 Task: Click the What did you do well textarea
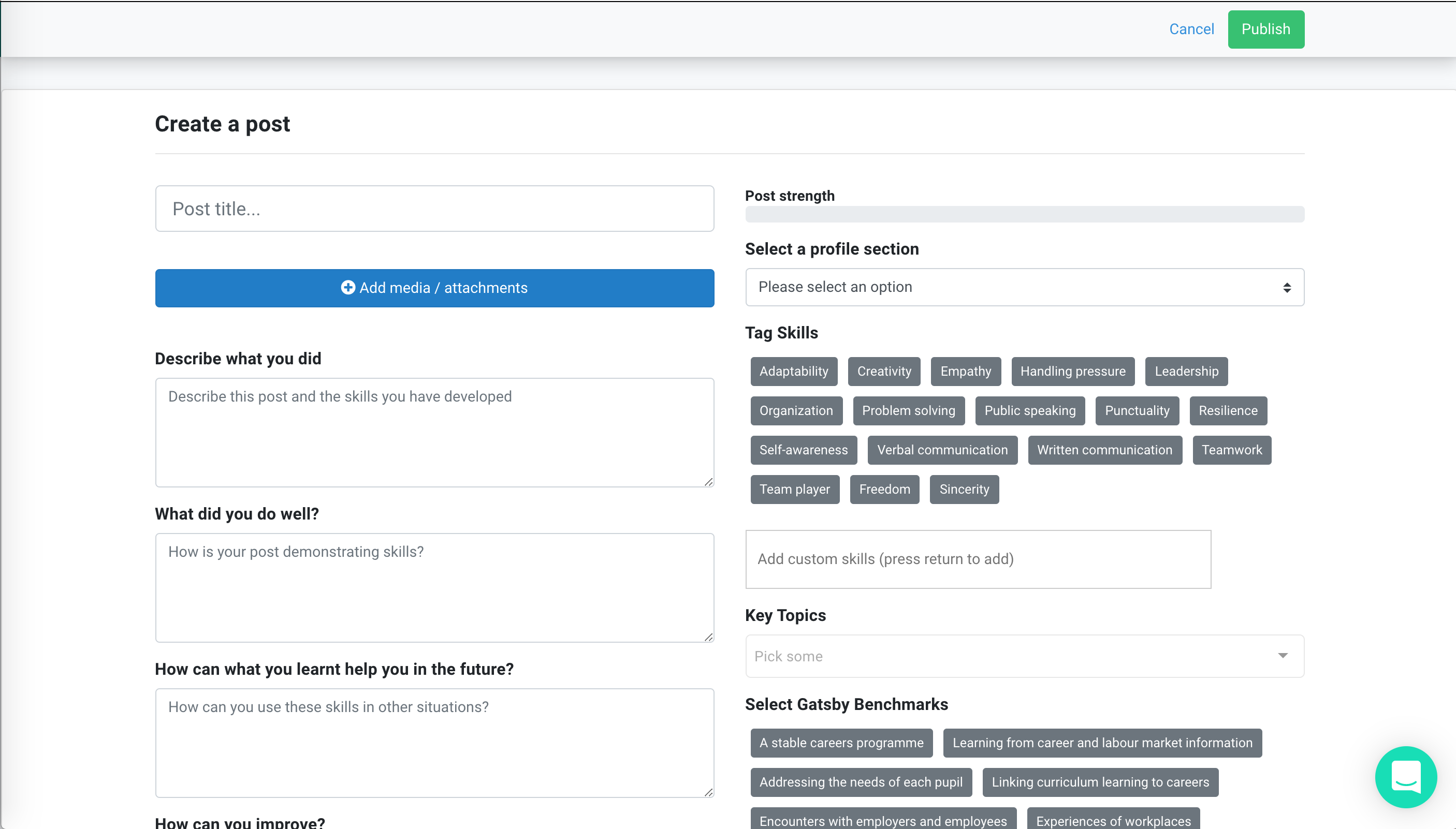[434, 587]
